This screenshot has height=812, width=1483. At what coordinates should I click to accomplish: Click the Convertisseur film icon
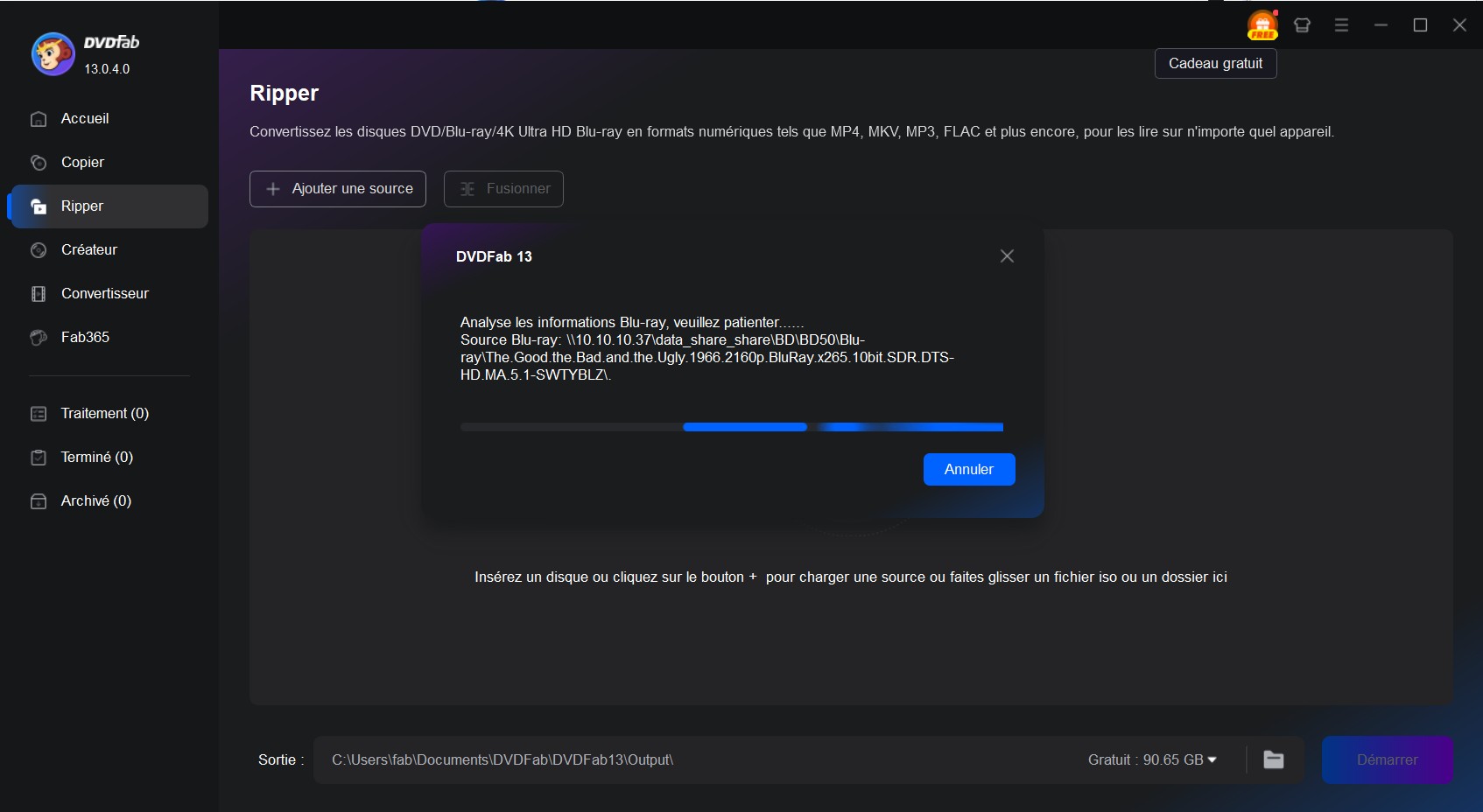39,294
